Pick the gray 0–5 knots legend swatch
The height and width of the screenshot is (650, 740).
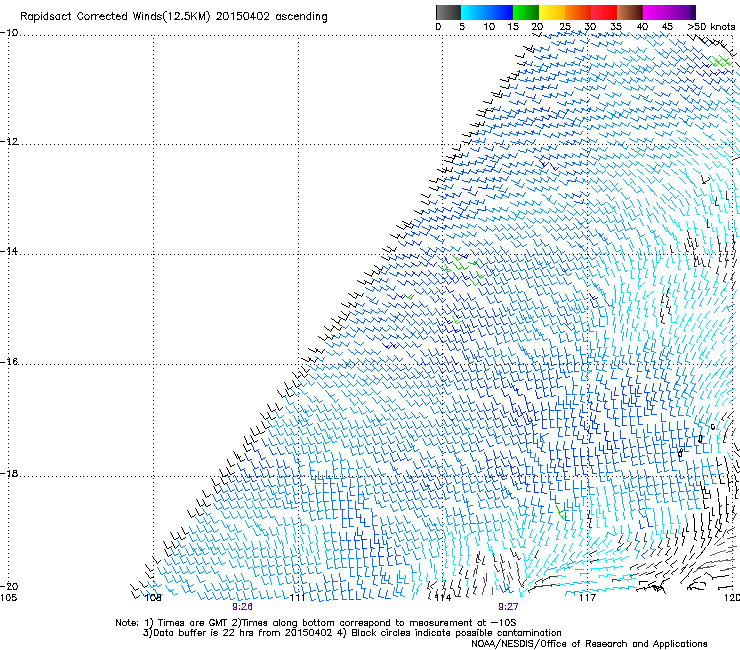[448, 12]
